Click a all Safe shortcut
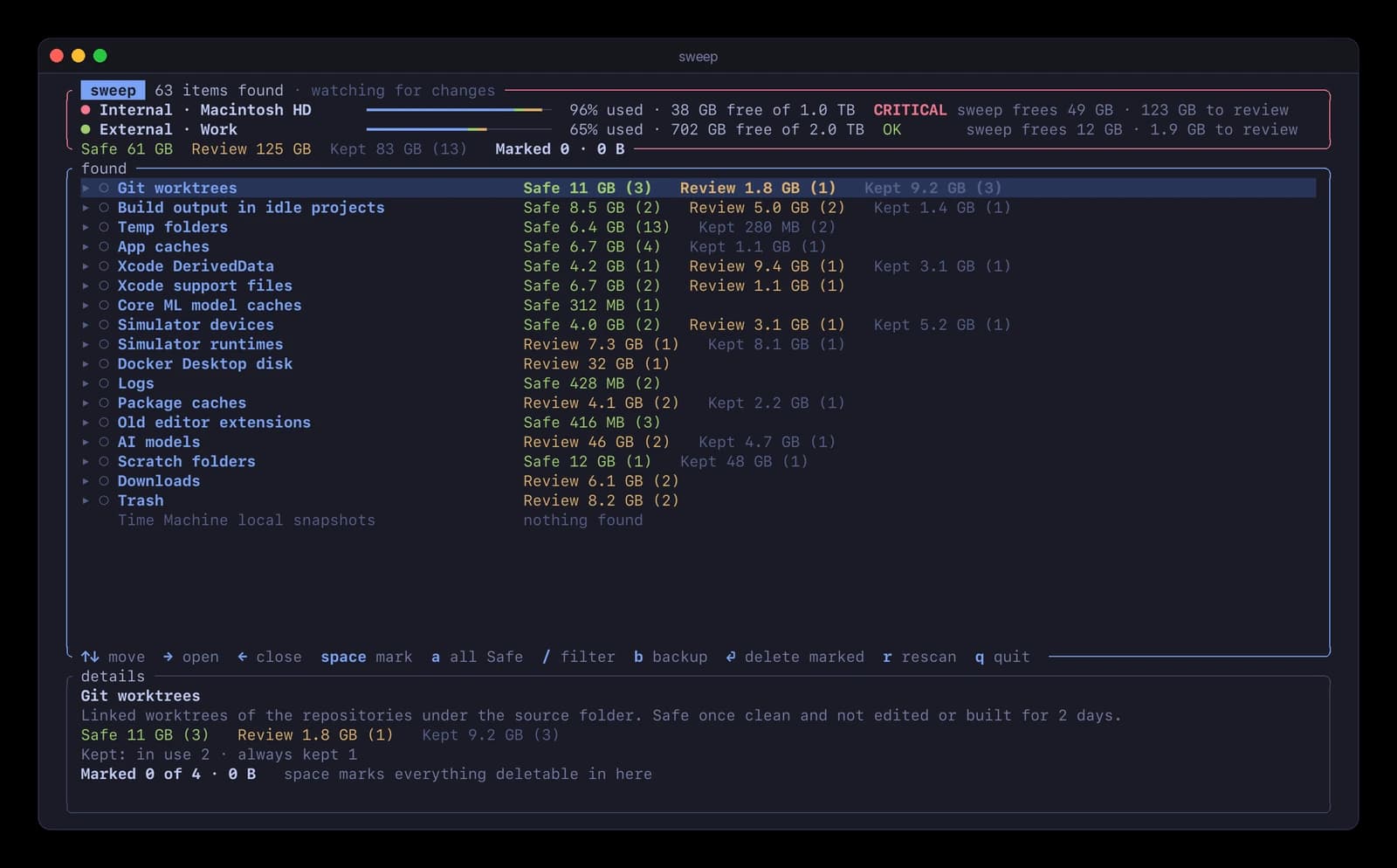Screen dimensions: 1397x868 (x=477, y=657)
